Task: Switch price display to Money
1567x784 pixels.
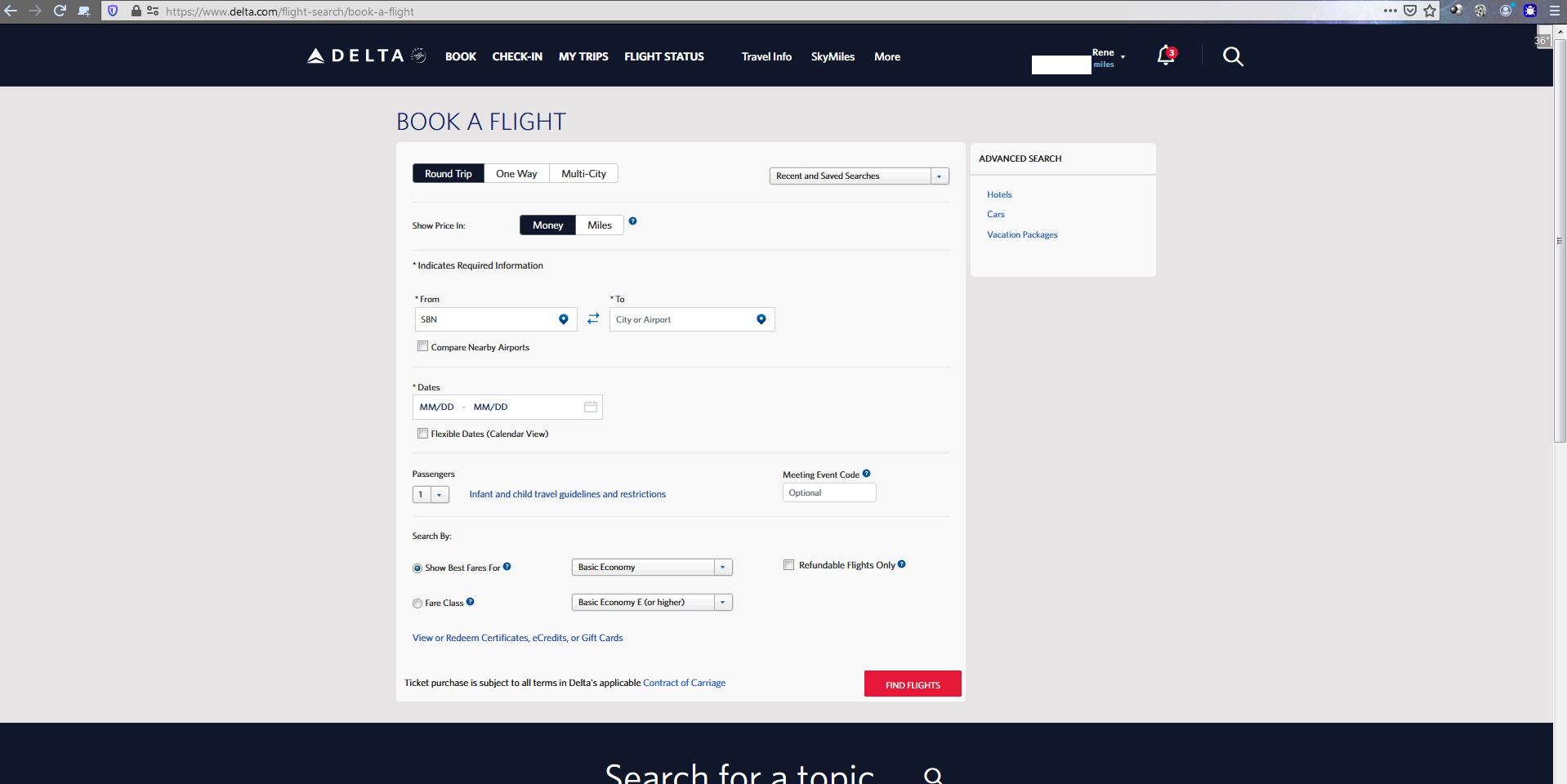Action: point(547,225)
